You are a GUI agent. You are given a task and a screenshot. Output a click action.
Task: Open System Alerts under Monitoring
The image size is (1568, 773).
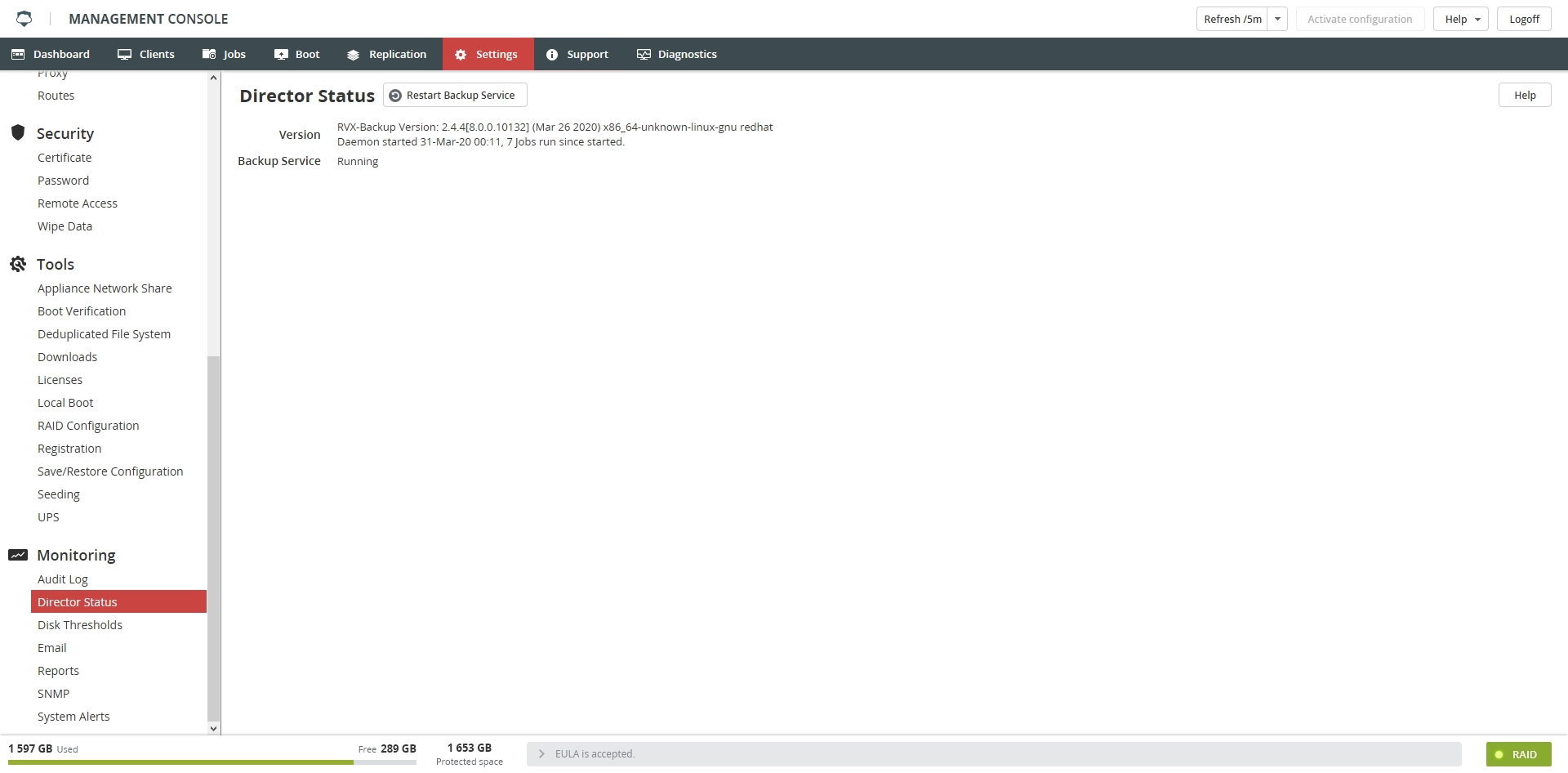point(73,717)
